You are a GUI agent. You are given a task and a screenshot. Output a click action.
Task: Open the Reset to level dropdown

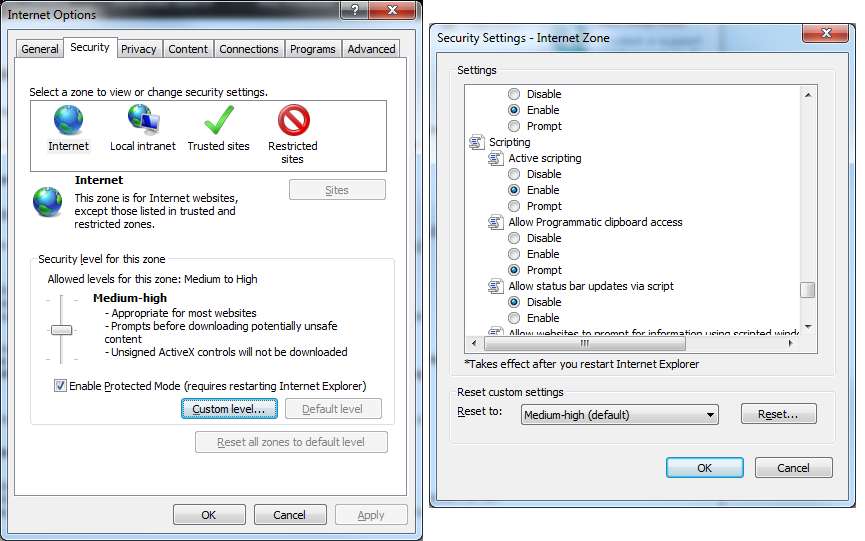(x=620, y=415)
